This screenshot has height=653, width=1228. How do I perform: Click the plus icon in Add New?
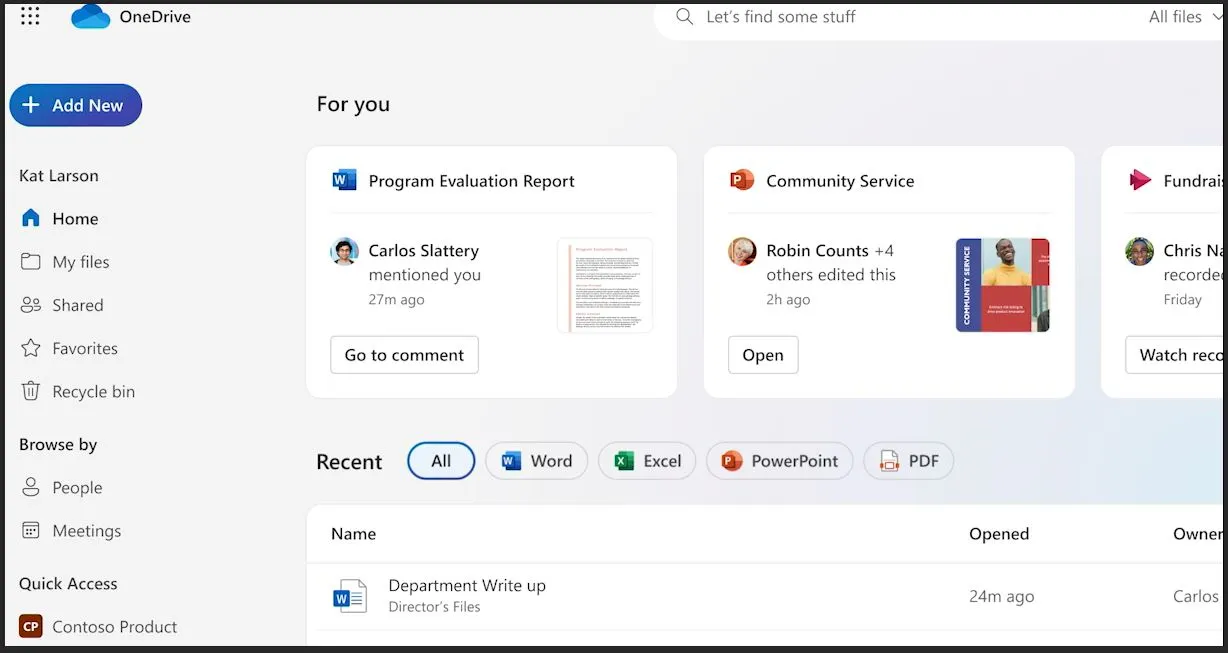pyautogui.click(x=31, y=105)
